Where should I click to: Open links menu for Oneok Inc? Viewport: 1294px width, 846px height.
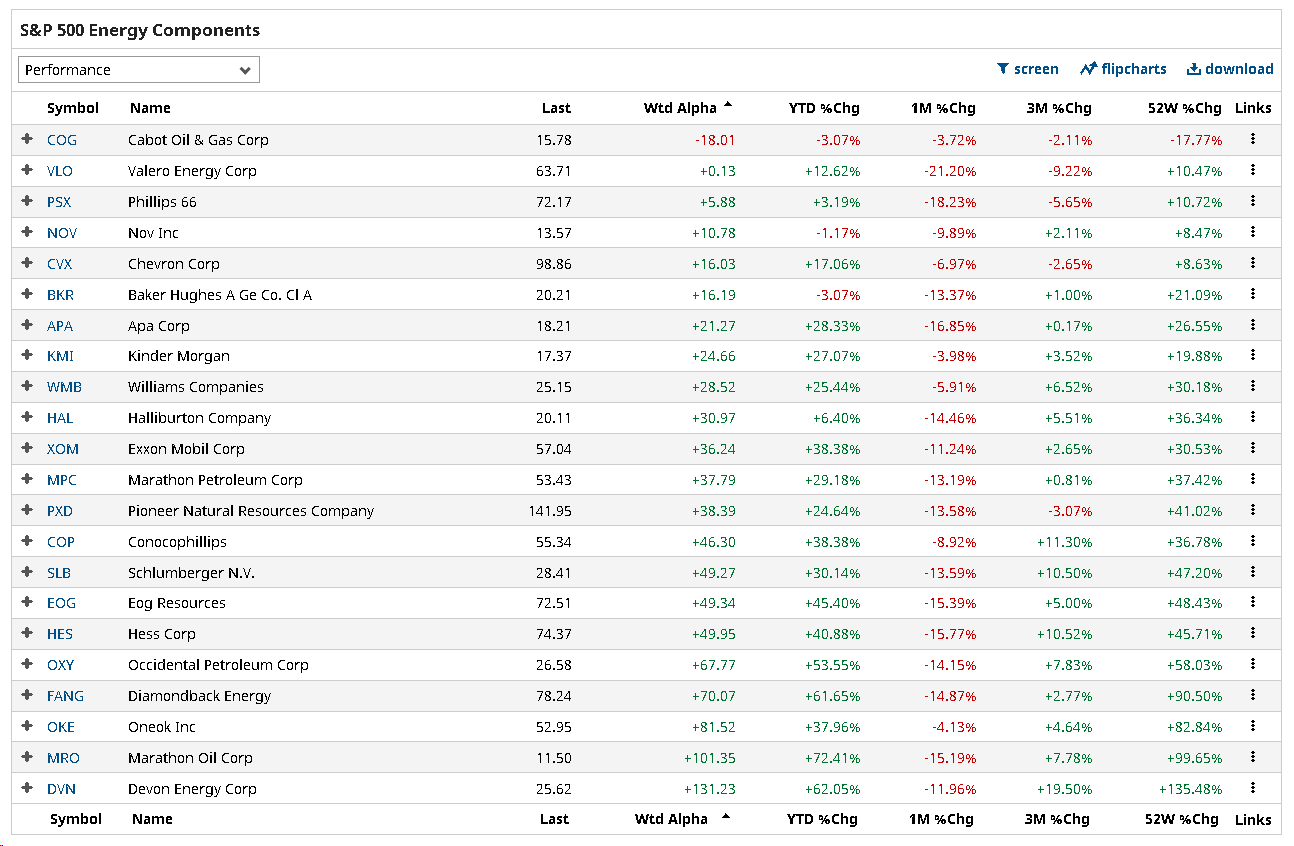tap(1253, 727)
